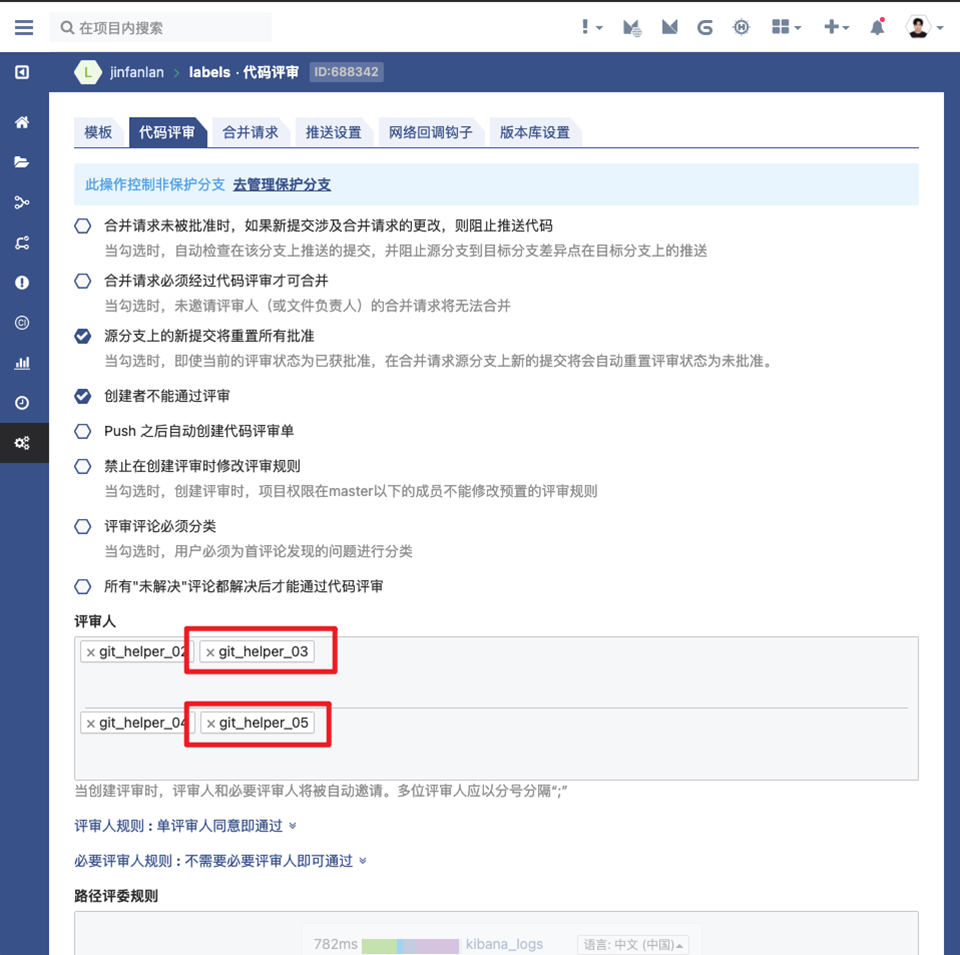Remove reviewer git_helper_03 with its x button
Viewport: 960px width, 955px height.
[209, 651]
